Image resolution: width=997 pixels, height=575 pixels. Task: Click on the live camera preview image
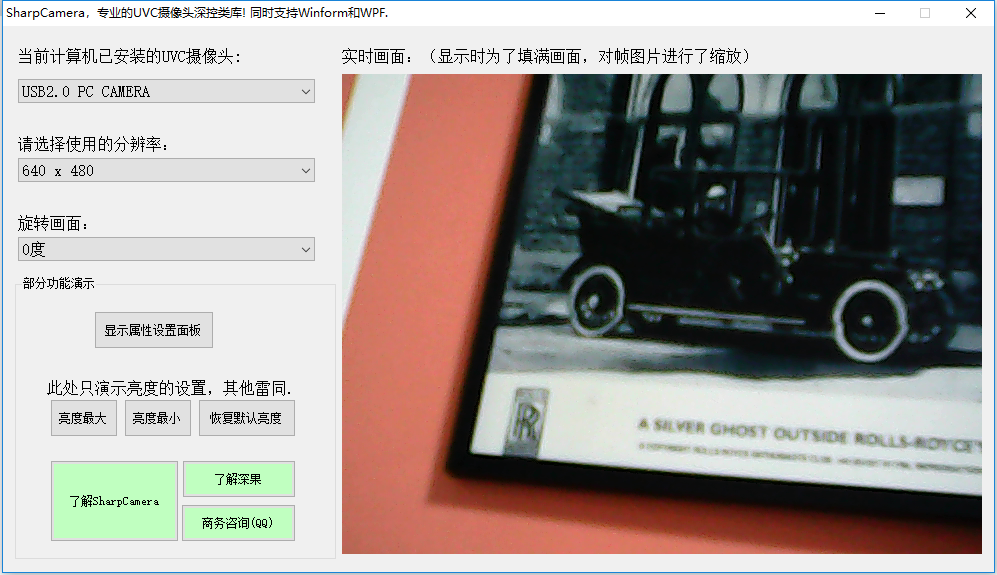(661, 314)
